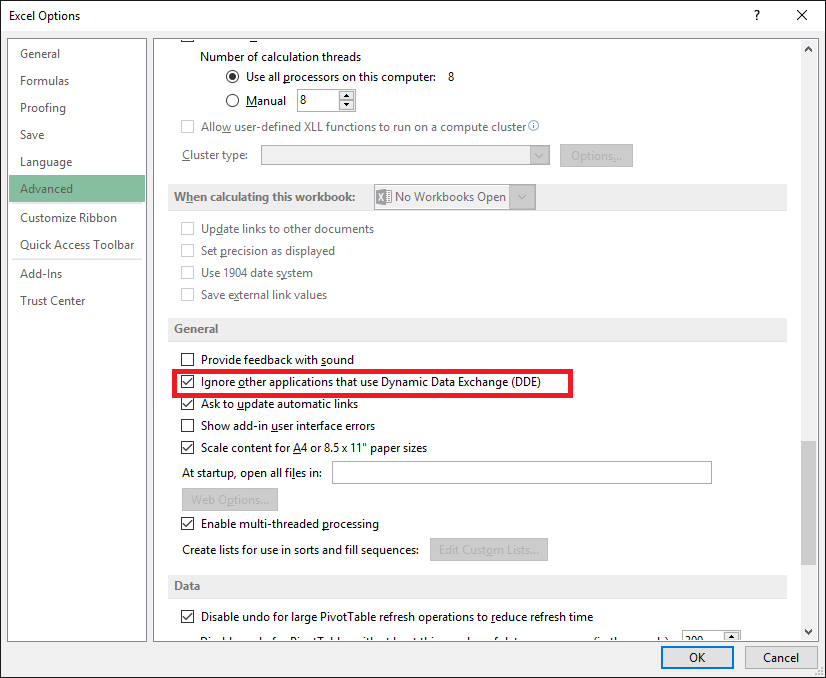Click the info icon beside XLL compute cluster option
Image resolution: width=826 pixels, height=678 pixels.
[x=533, y=126]
